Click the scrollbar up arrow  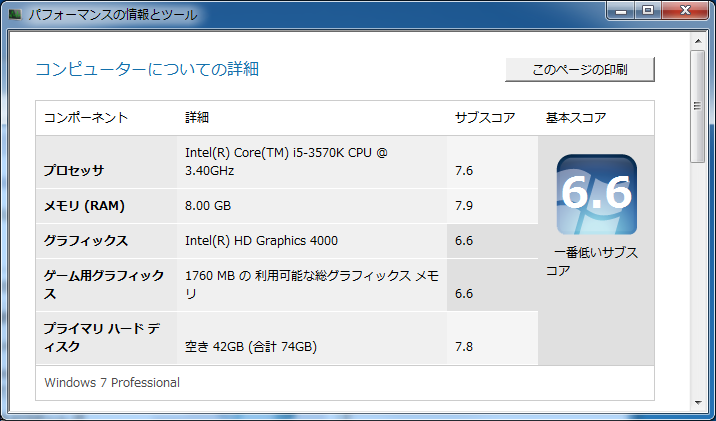tap(698, 41)
